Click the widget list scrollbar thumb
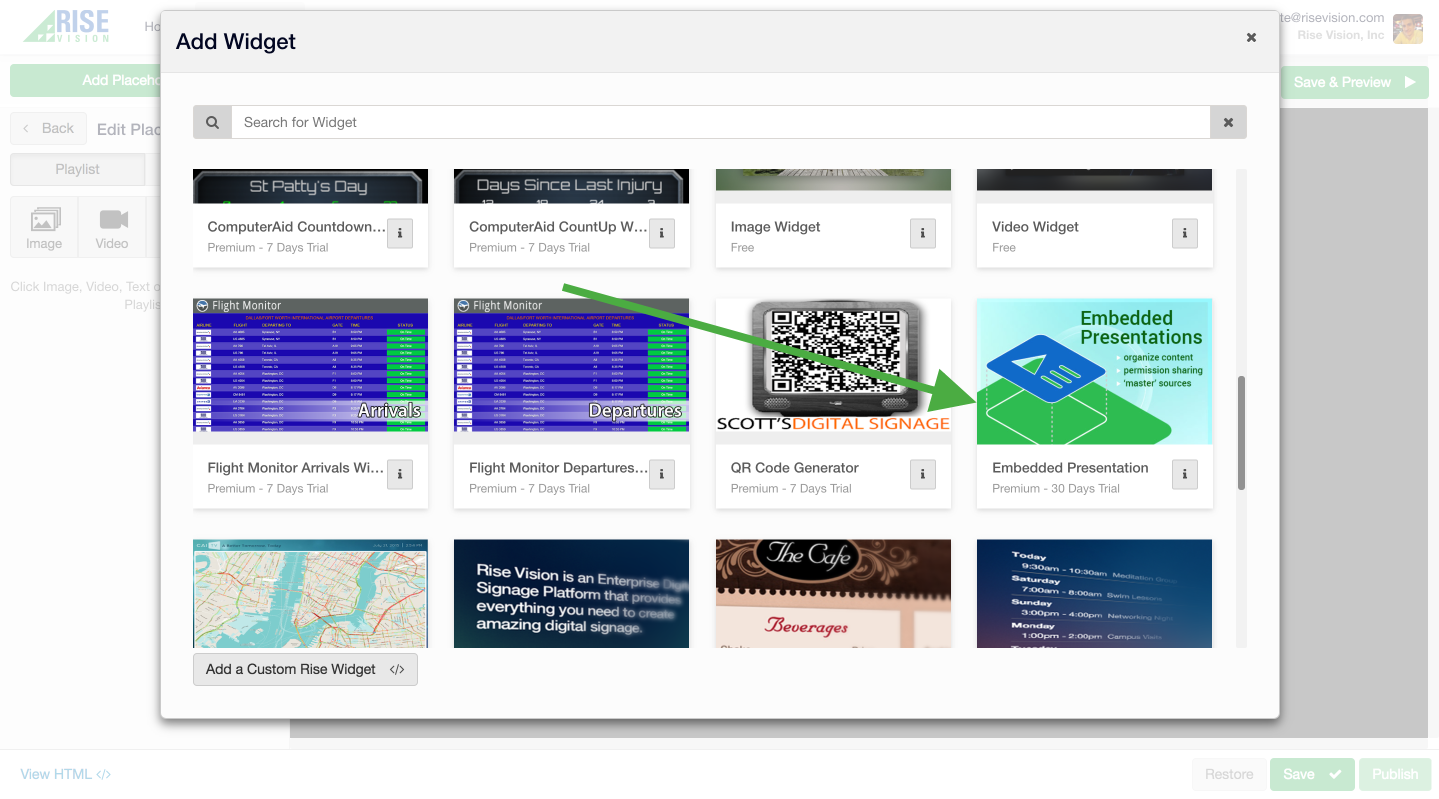This screenshot has height=799, width=1439. point(1242,433)
